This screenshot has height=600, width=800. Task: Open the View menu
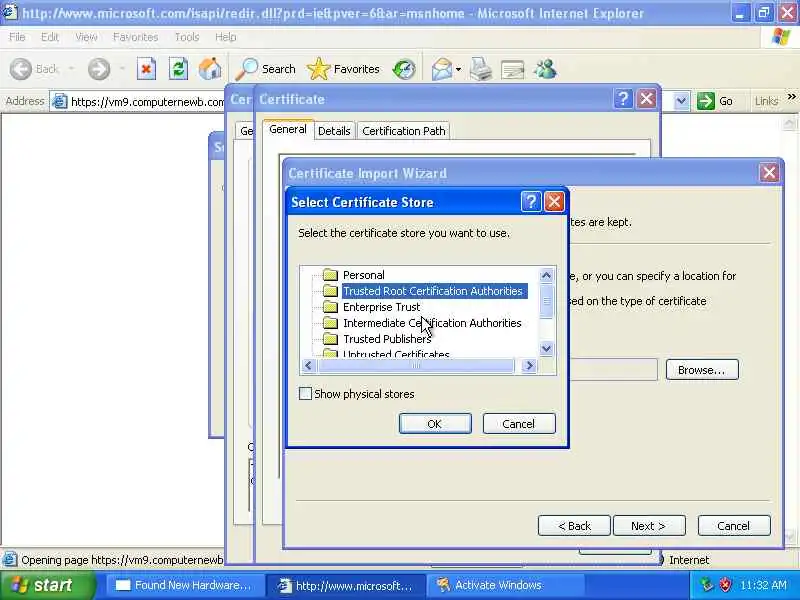pyautogui.click(x=86, y=37)
